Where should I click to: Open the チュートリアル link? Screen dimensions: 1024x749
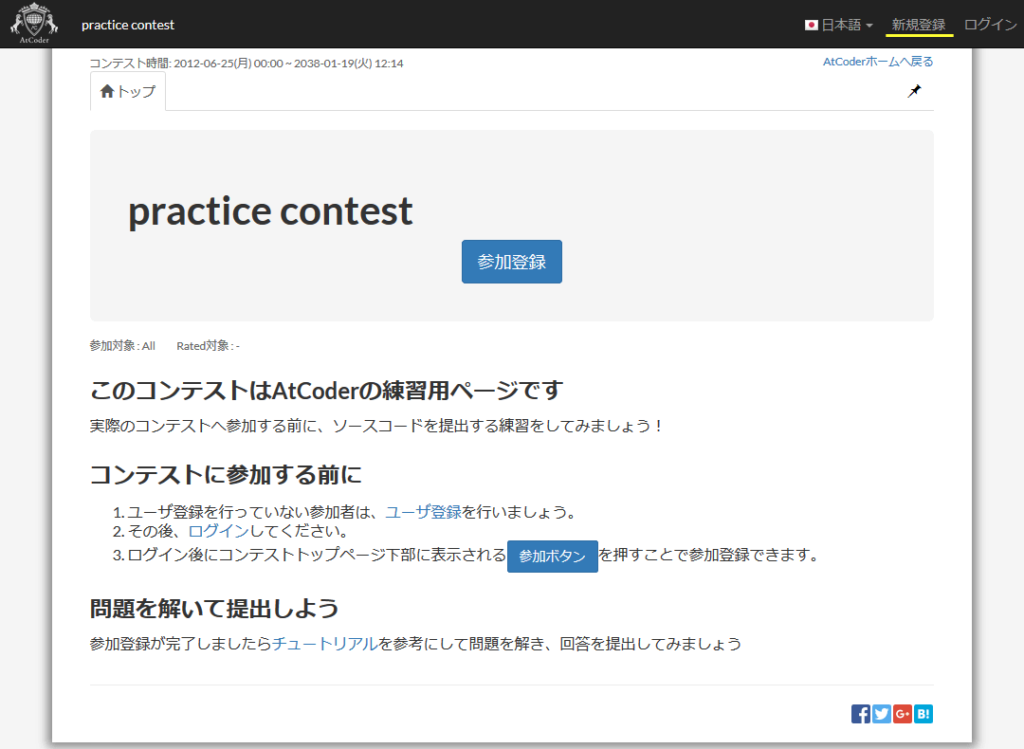325,644
